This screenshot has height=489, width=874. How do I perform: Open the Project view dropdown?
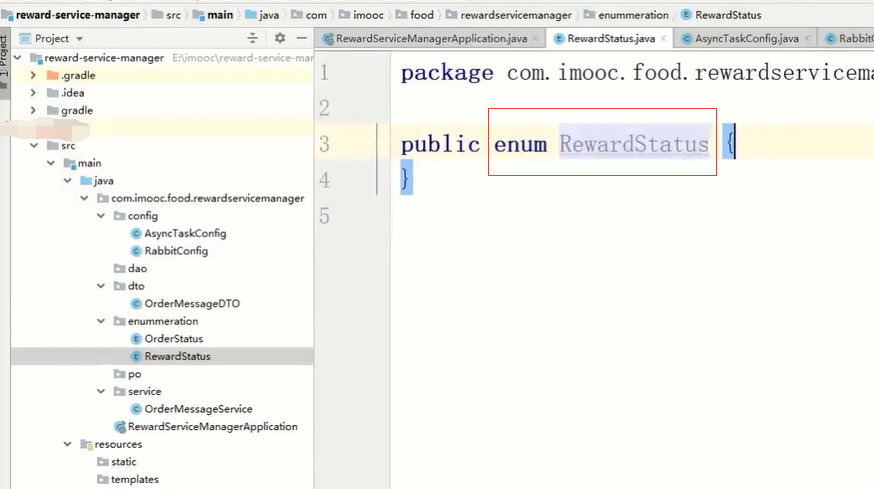[x=79, y=38]
